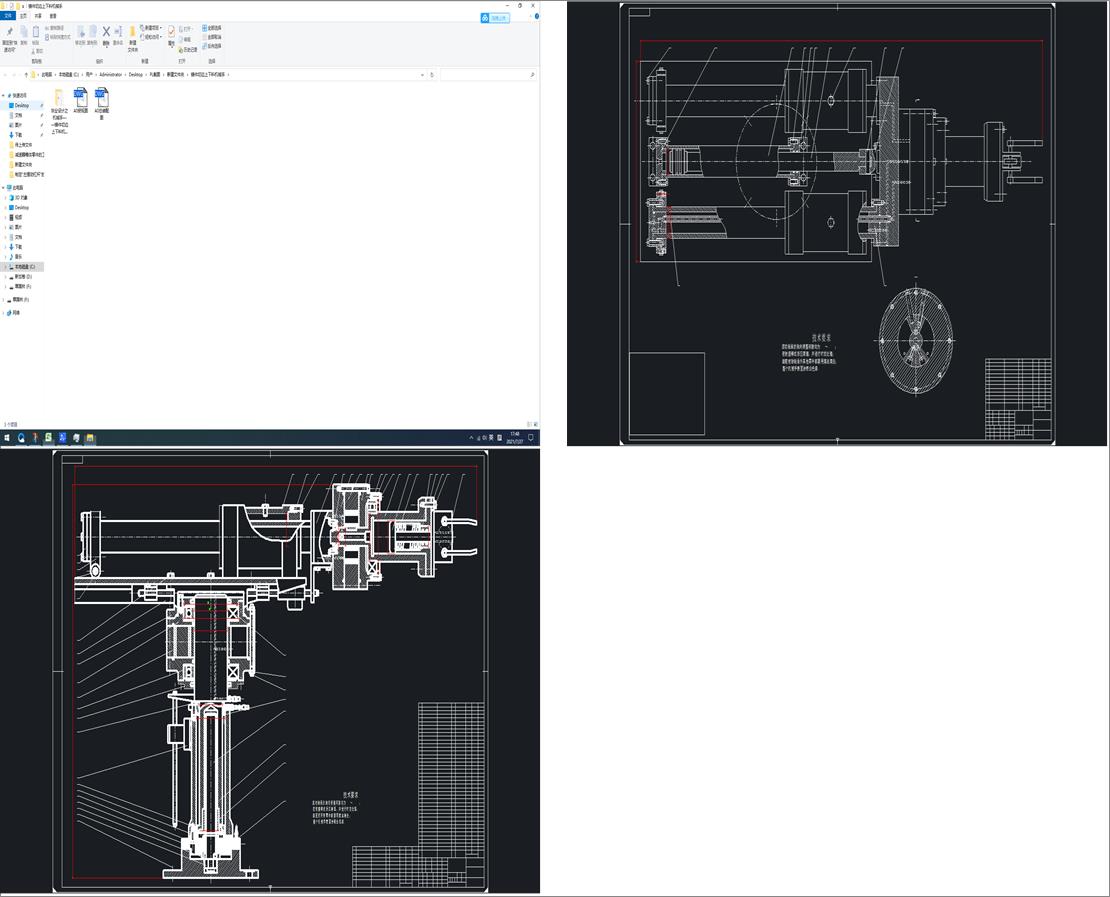Click the blue cloud upload button near the title bar
The width and height of the screenshot is (1110, 897).
click(496, 18)
